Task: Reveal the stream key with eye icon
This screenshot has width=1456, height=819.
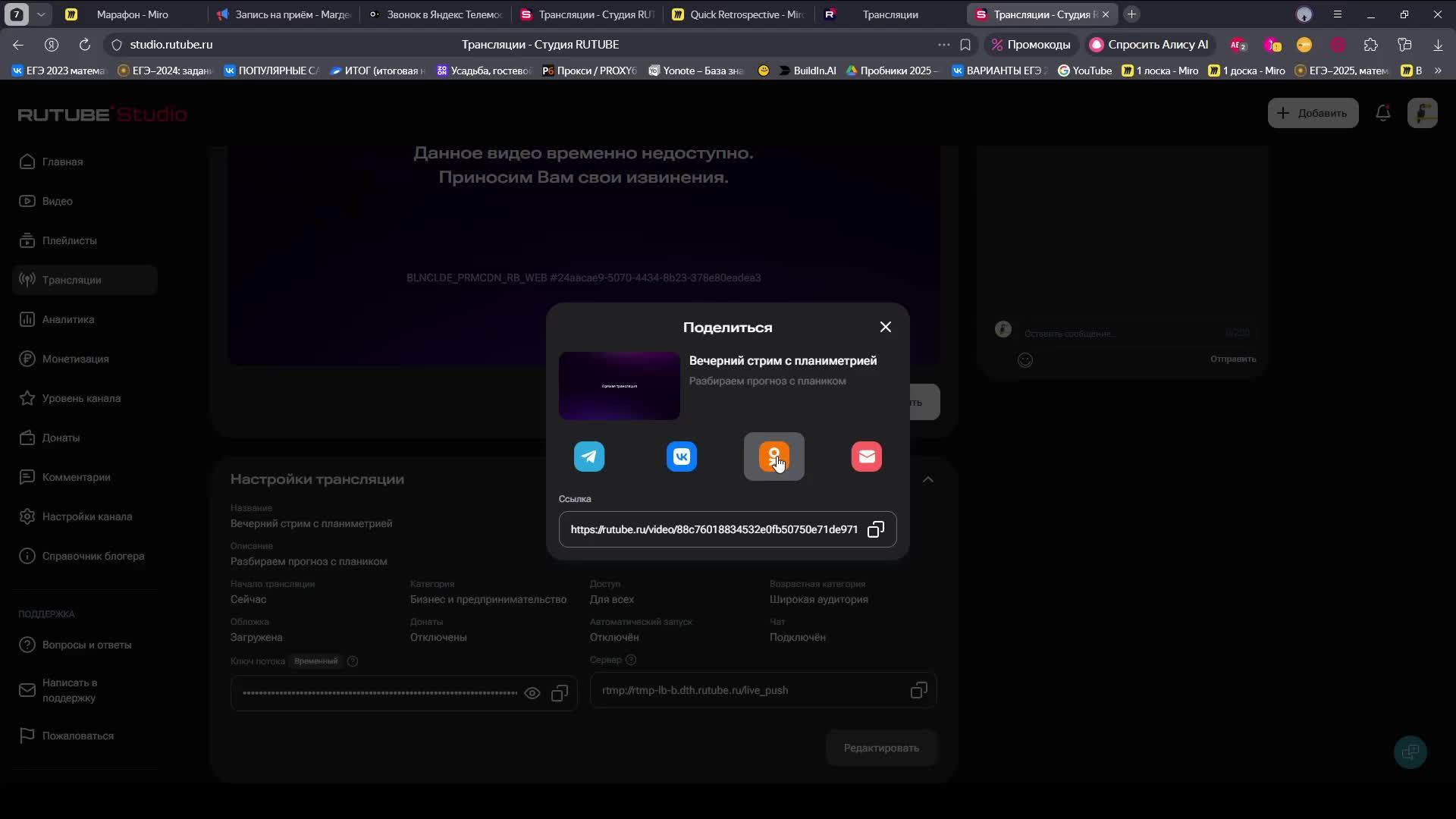Action: click(x=532, y=693)
